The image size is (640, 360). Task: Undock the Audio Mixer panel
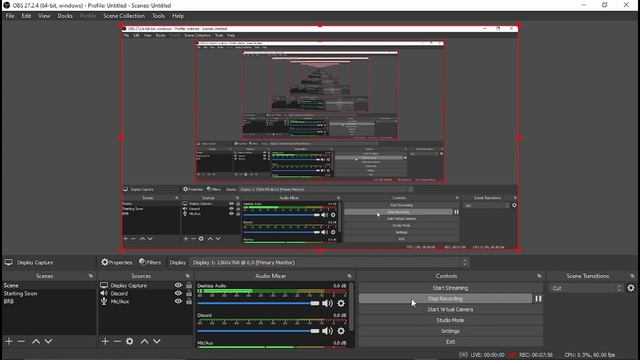pos(349,276)
